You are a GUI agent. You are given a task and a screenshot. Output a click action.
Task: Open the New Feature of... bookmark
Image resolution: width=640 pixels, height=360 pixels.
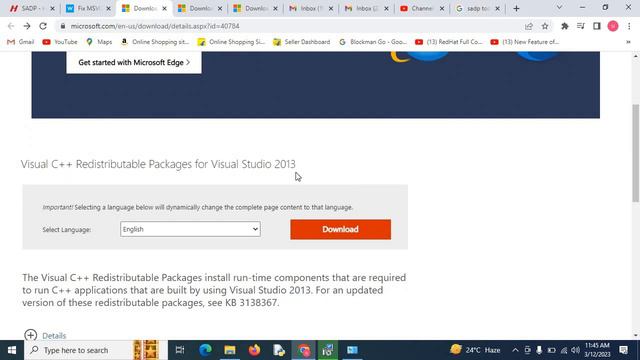pos(525,42)
